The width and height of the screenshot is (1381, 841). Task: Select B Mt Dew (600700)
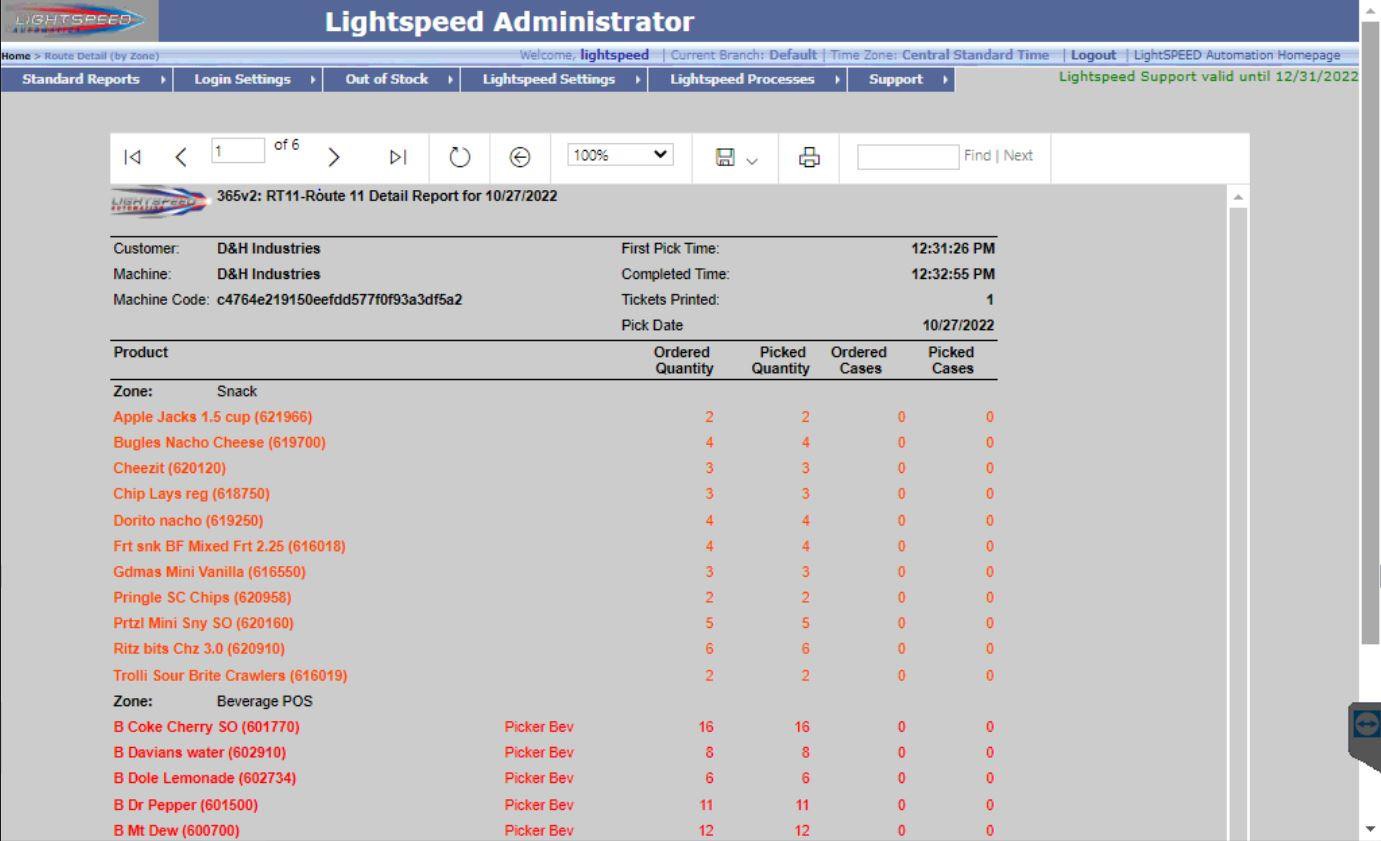177,830
